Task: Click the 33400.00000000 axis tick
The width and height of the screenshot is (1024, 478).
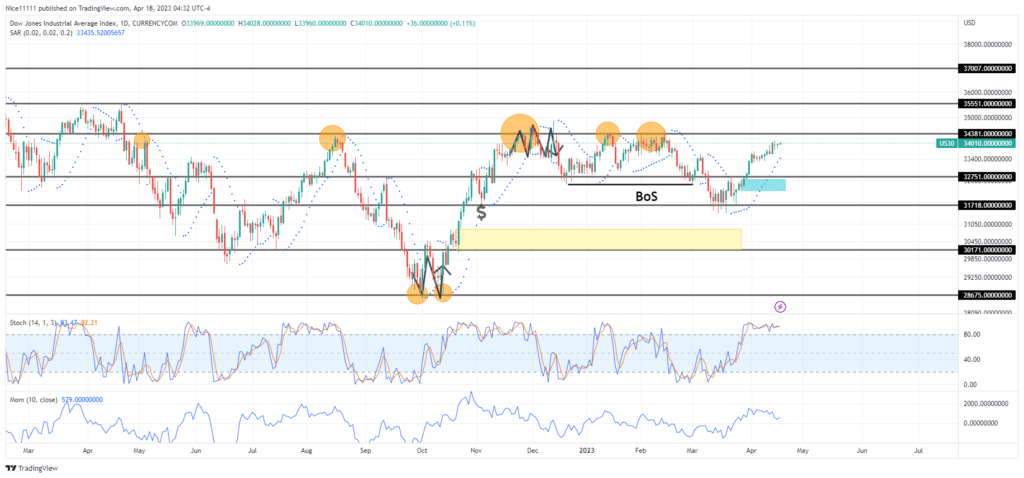Action: pos(989,159)
